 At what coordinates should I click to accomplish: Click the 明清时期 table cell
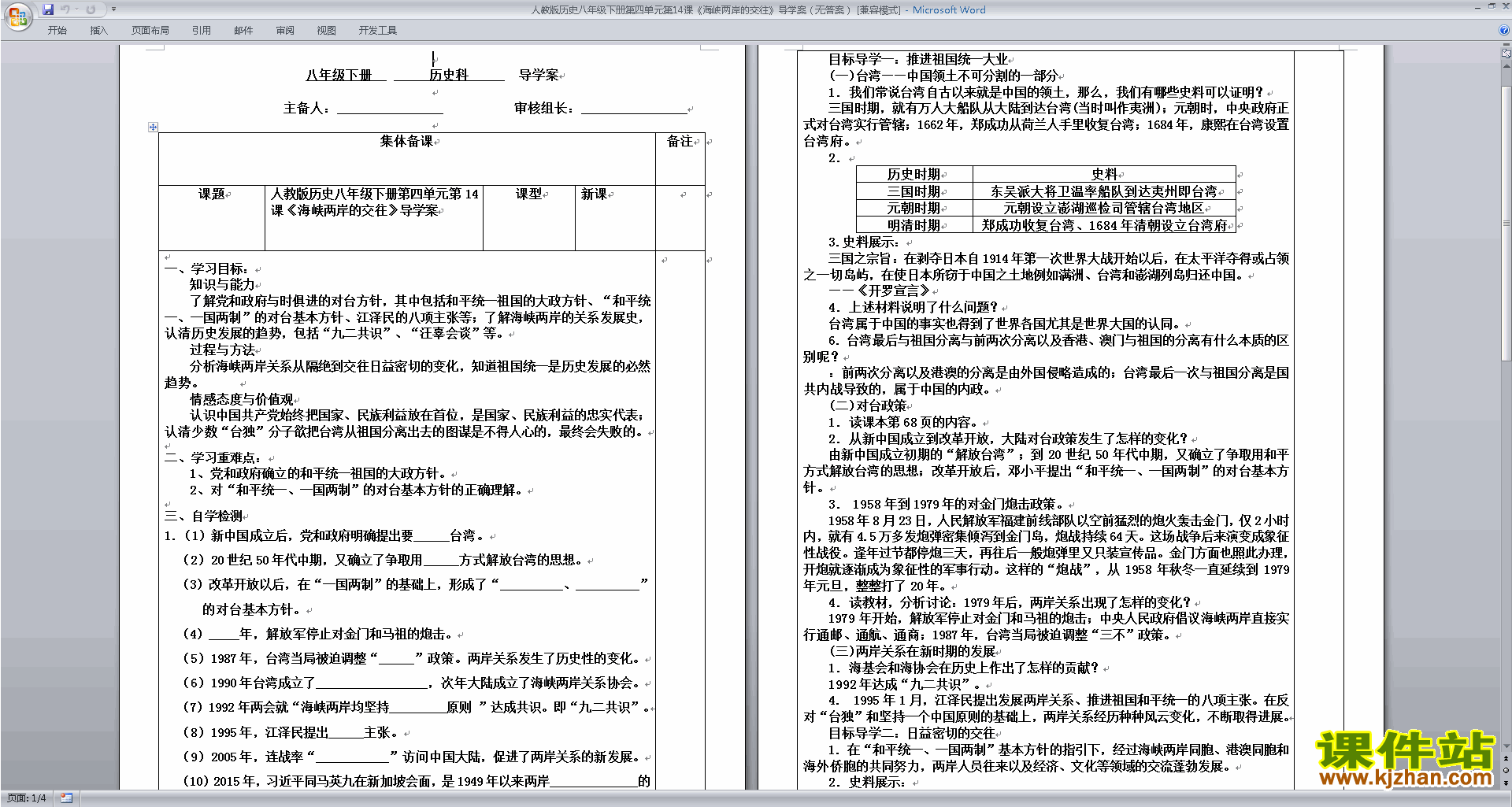click(x=914, y=225)
